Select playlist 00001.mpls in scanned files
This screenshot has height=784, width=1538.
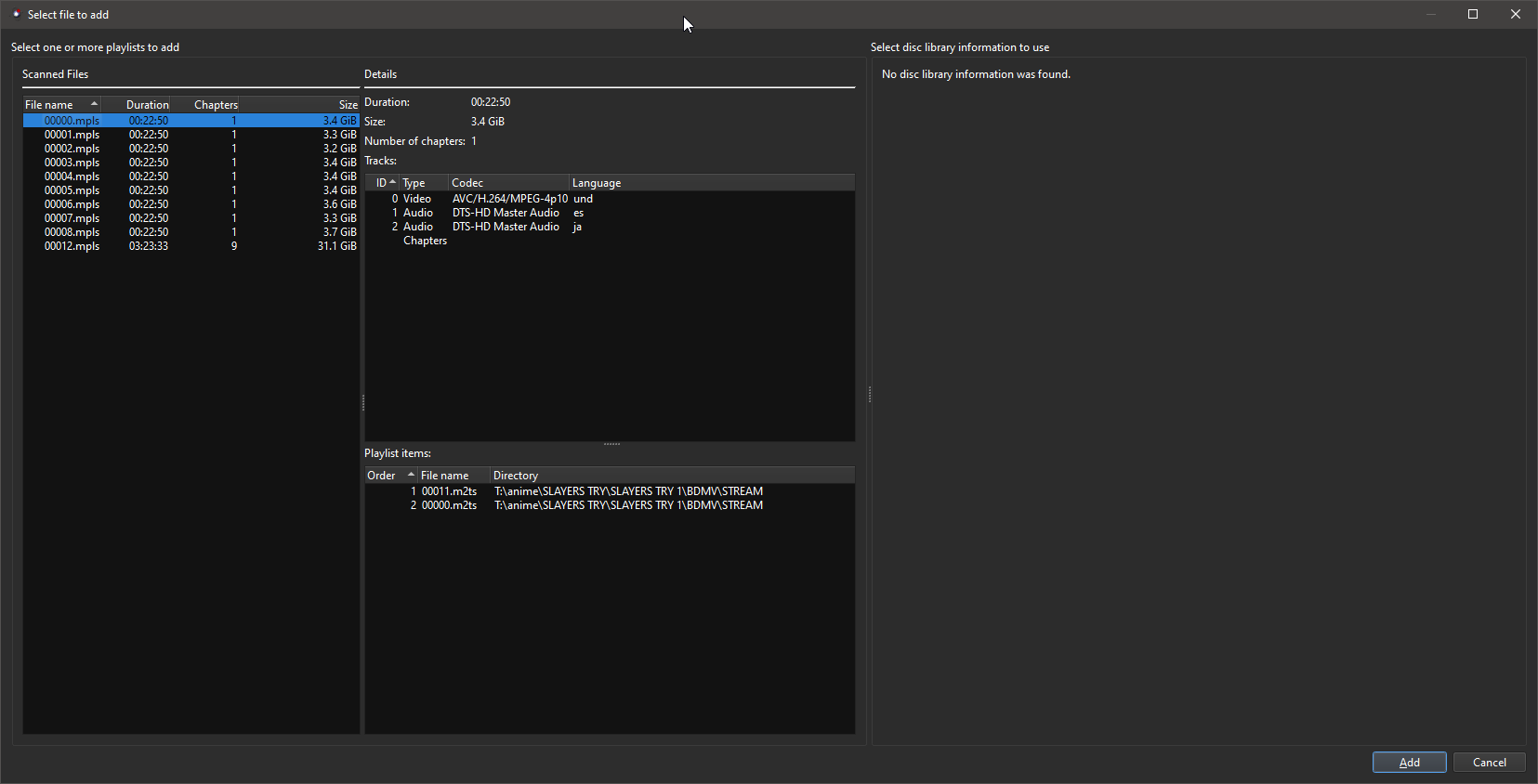72,135
